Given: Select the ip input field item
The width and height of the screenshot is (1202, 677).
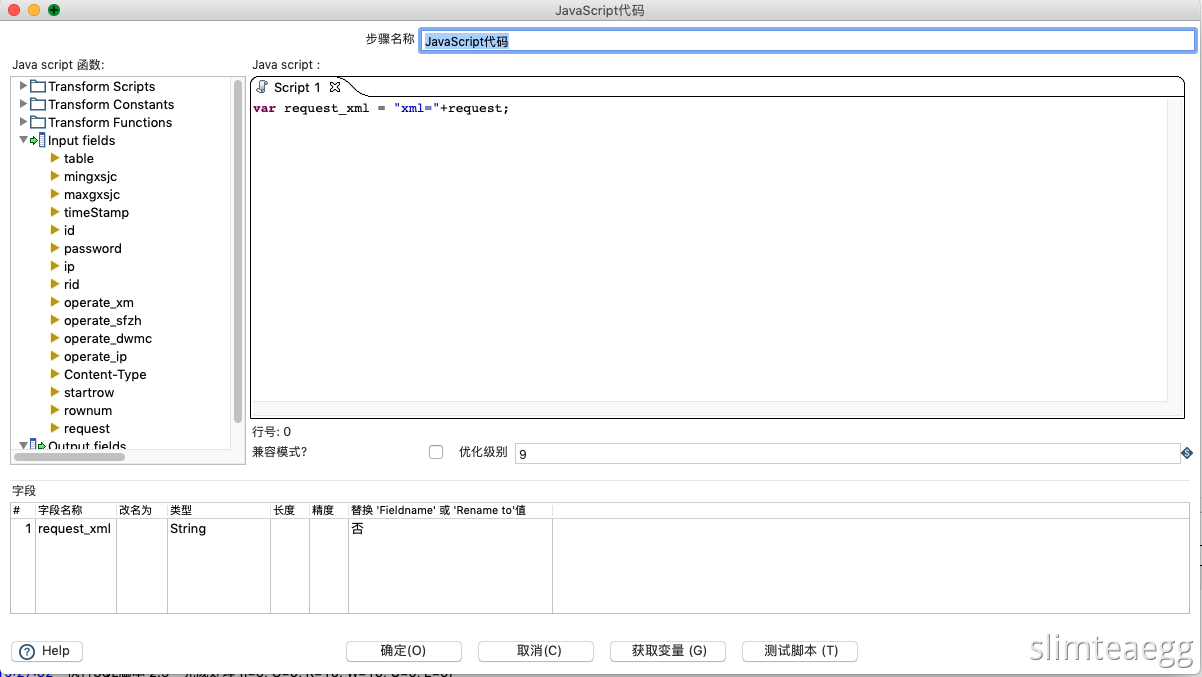Looking at the screenshot, I should [69, 266].
